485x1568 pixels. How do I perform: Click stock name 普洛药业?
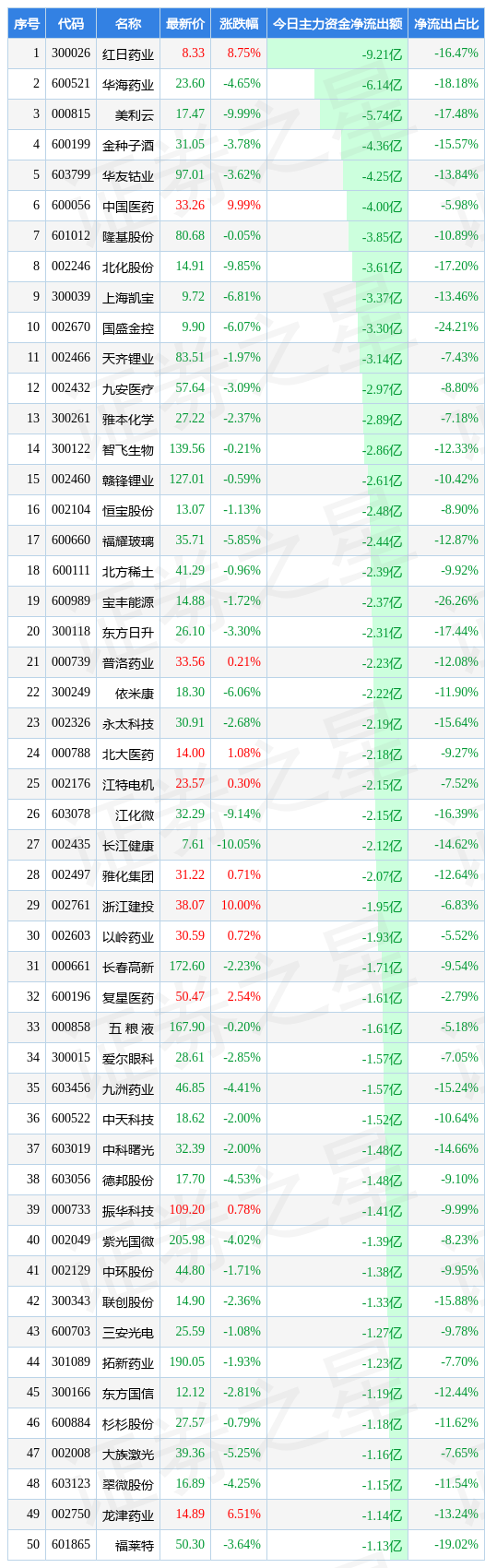coord(128,663)
